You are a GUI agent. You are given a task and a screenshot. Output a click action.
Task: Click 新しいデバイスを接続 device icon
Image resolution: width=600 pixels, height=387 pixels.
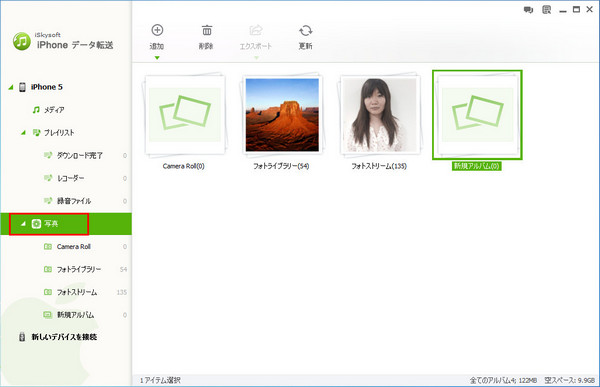click(22, 337)
